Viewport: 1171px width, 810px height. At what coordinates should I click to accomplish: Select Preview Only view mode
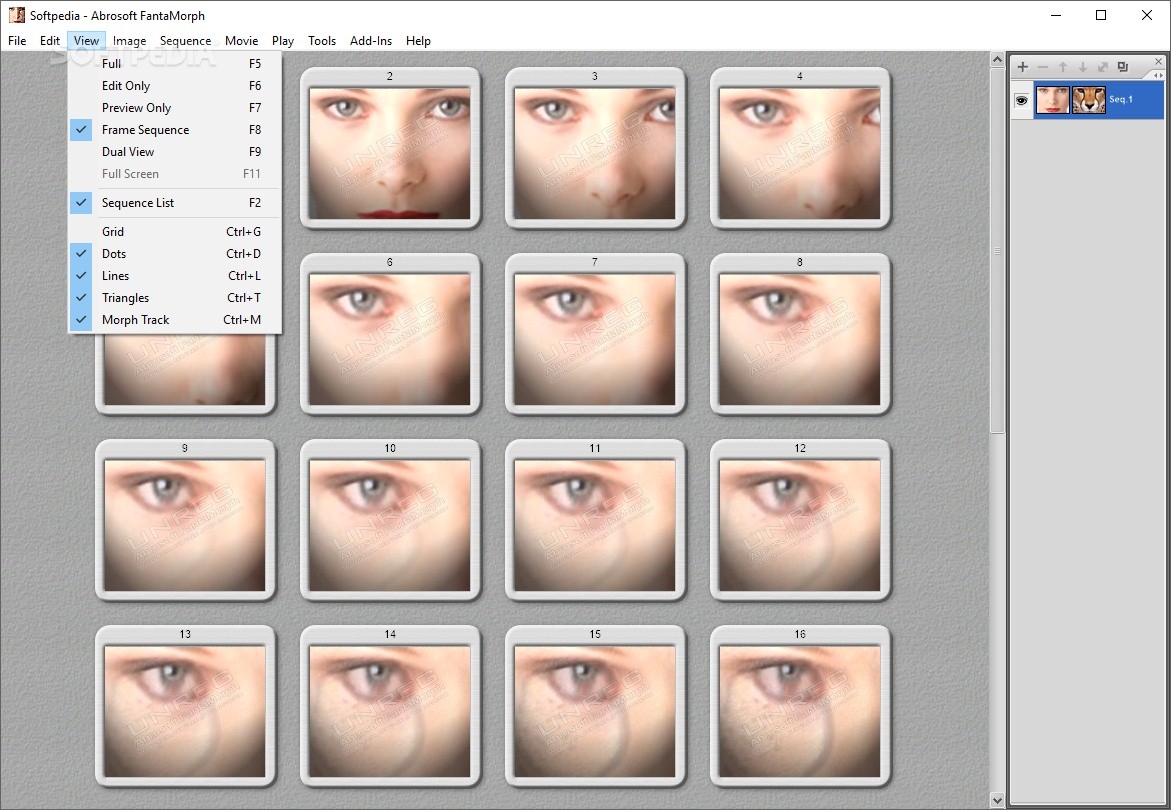tap(175, 108)
